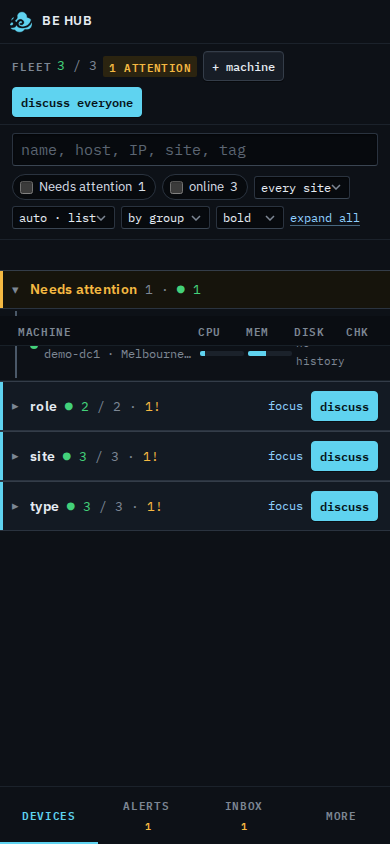Open the '+ machine' add button
Image resolution: width=390 pixels, height=844 pixels.
[x=243, y=66]
